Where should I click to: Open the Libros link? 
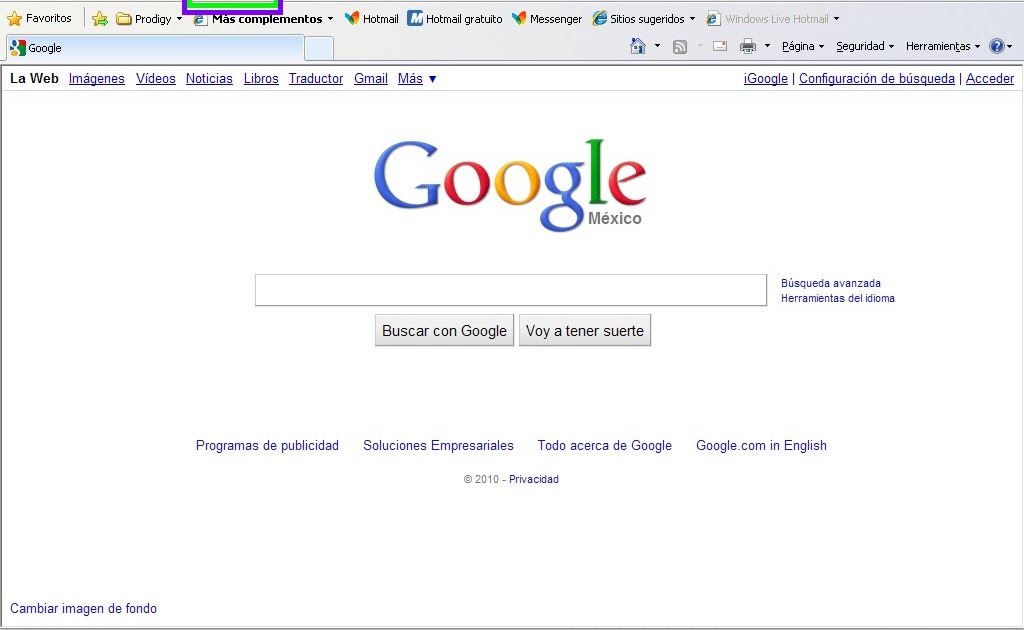pyautogui.click(x=261, y=78)
